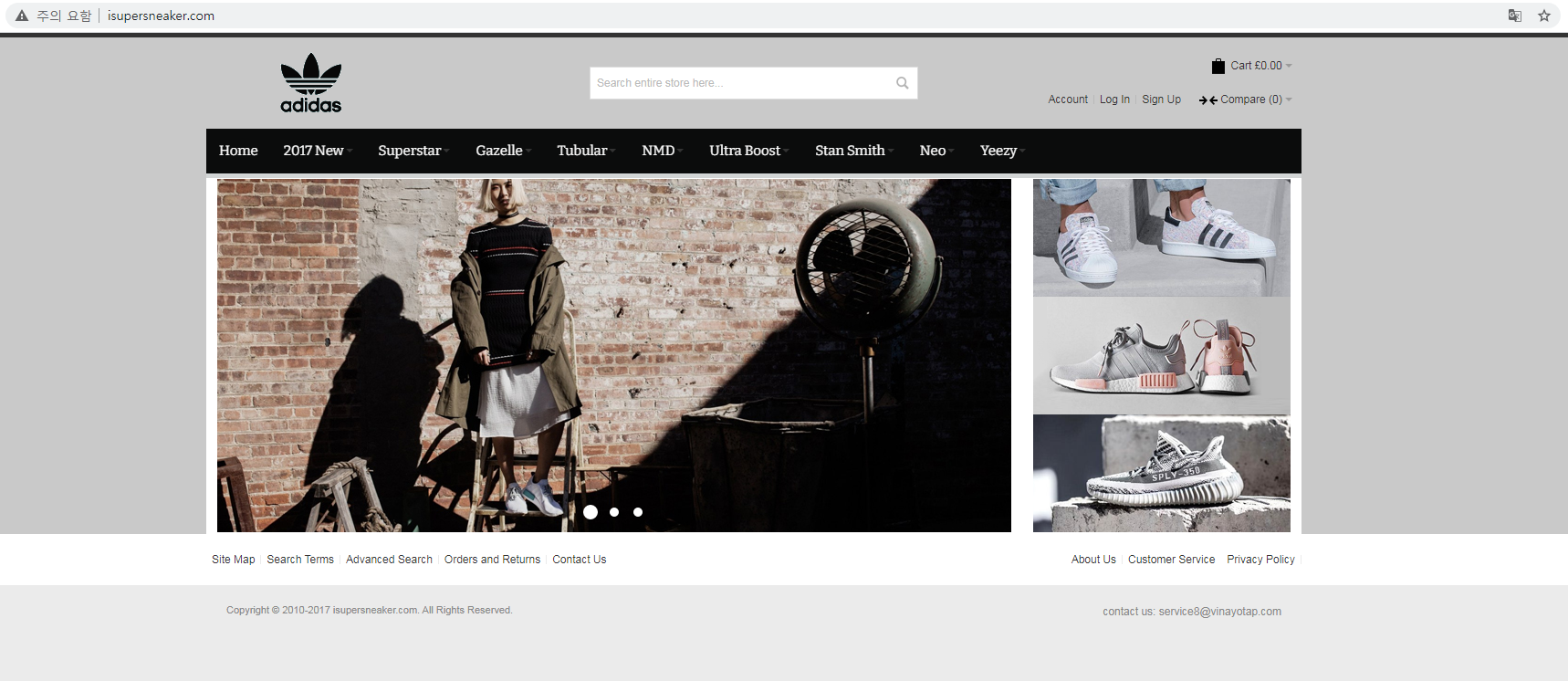Viewport: 1568px width, 681px height.
Task: Open the Account link
Action: click(1068, 100)
